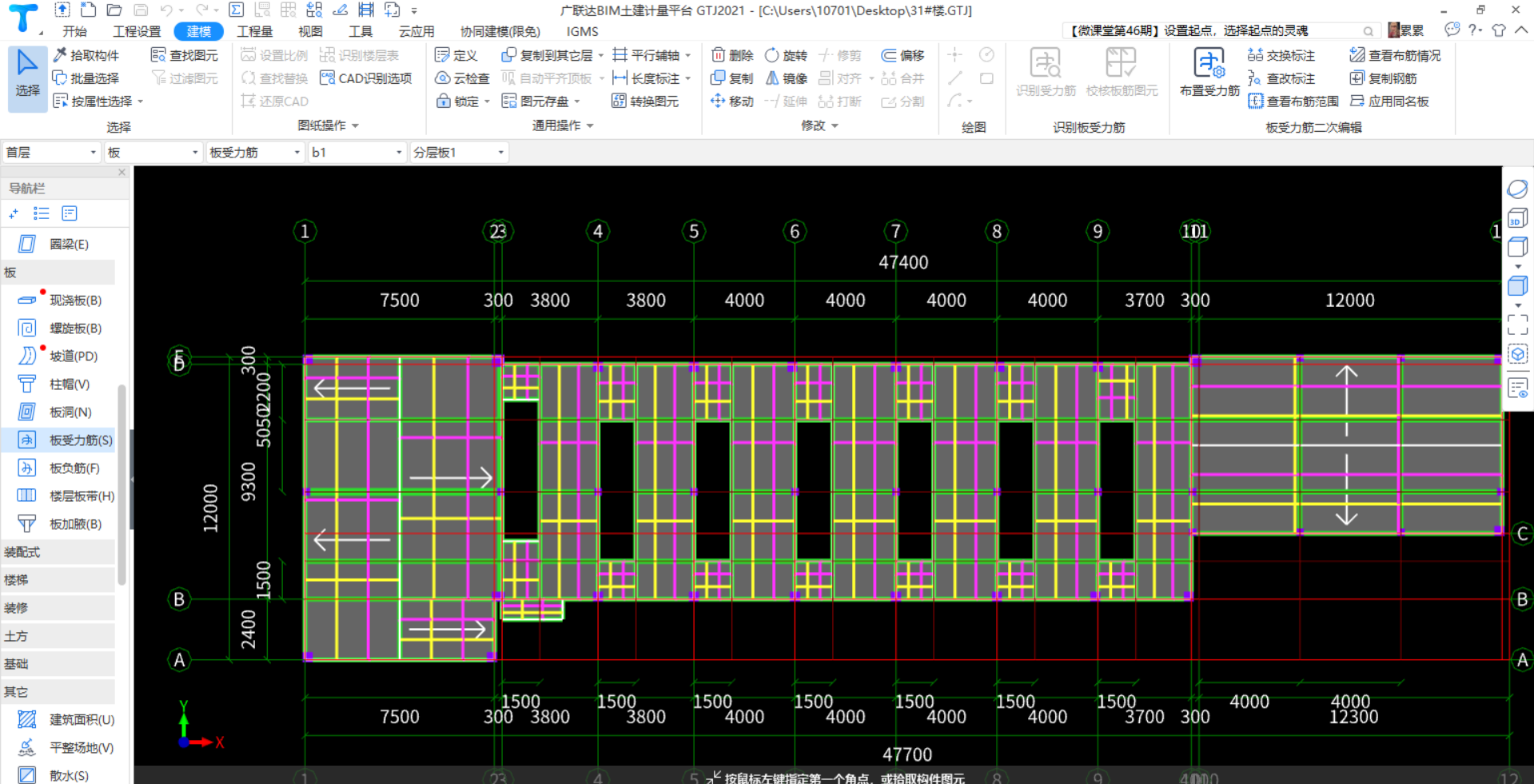Click the search box in title bar

click(1221, 30)
